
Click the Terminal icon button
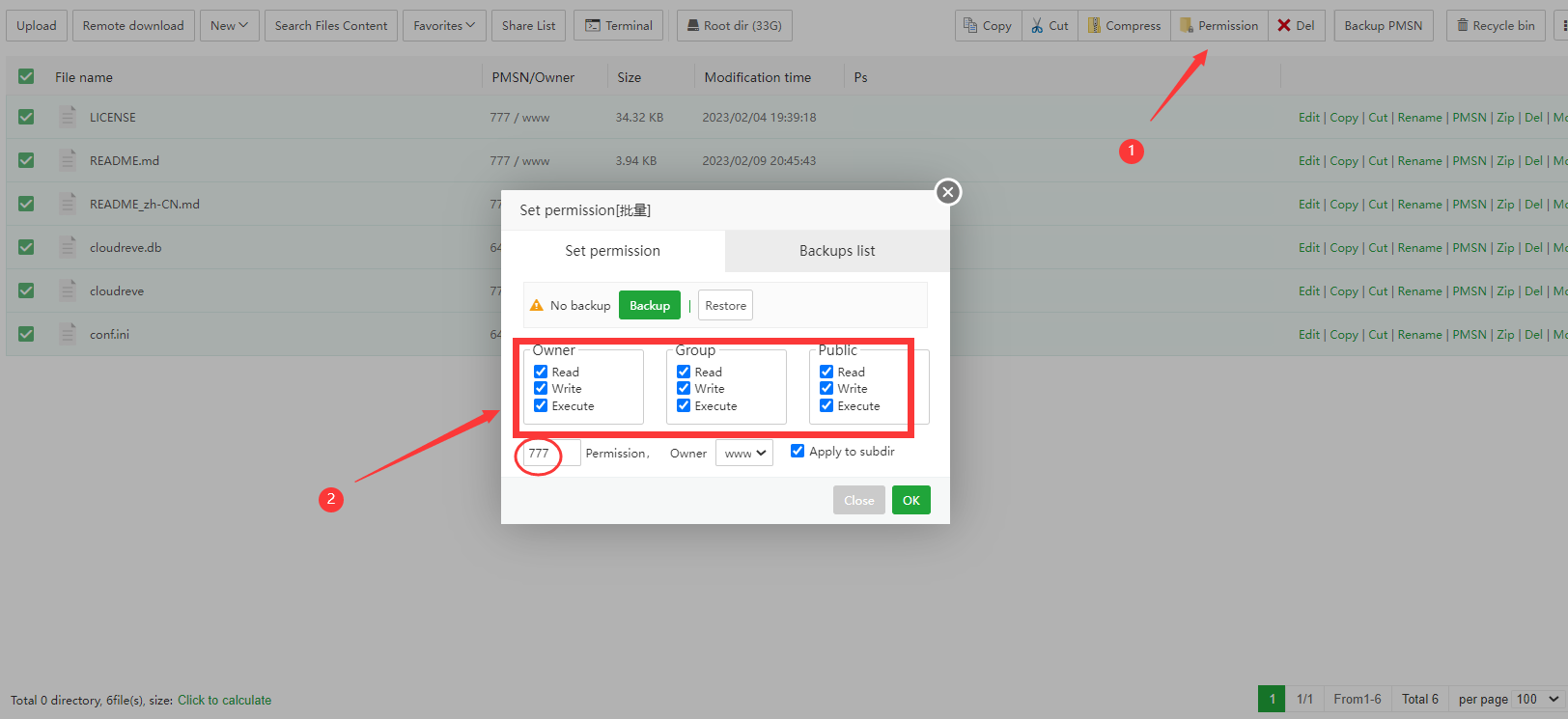click(593, 26)
